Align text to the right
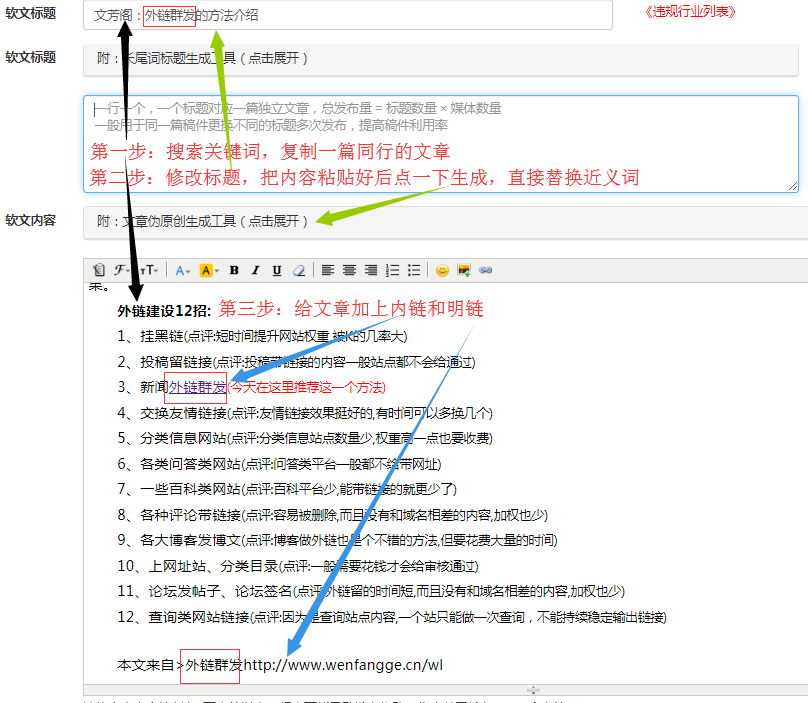Screen dimensions: 808x703 [371, 270]
